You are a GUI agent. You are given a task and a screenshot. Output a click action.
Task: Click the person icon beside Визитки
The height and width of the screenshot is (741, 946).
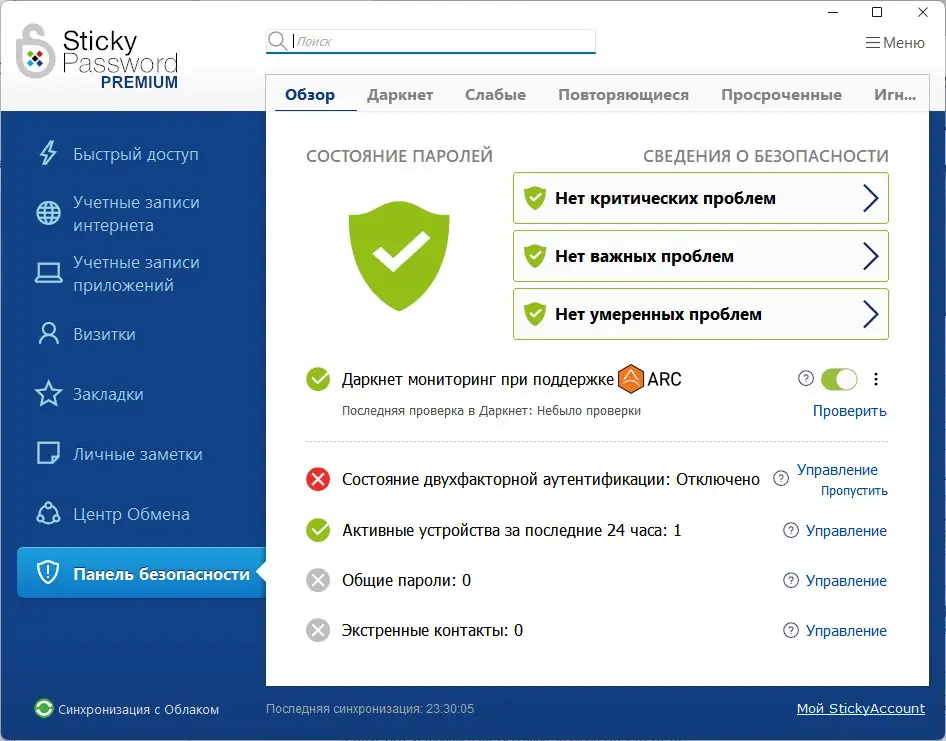48,333
